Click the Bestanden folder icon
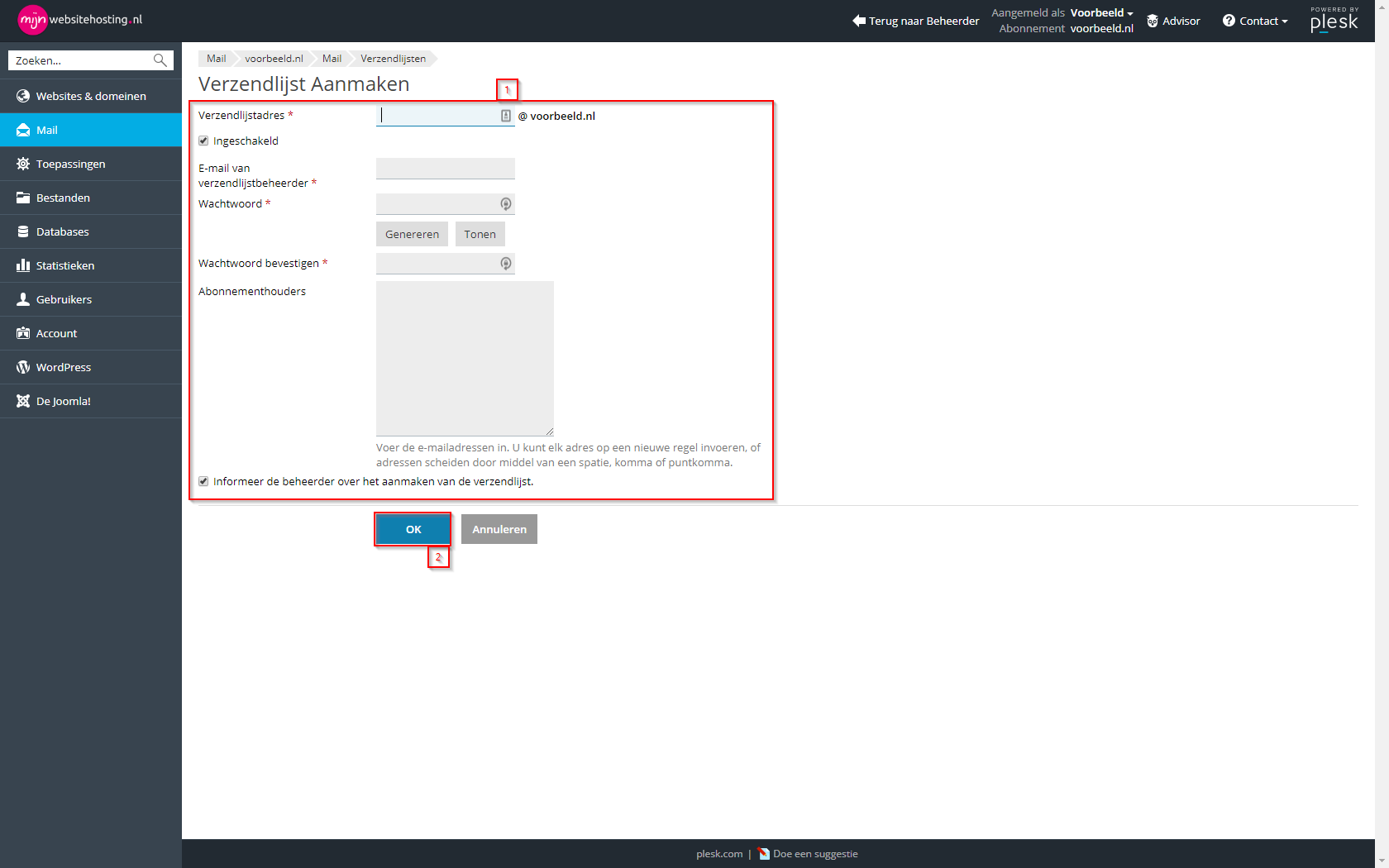This screenshot has height=868, width=1389. [x=23, y=198]
